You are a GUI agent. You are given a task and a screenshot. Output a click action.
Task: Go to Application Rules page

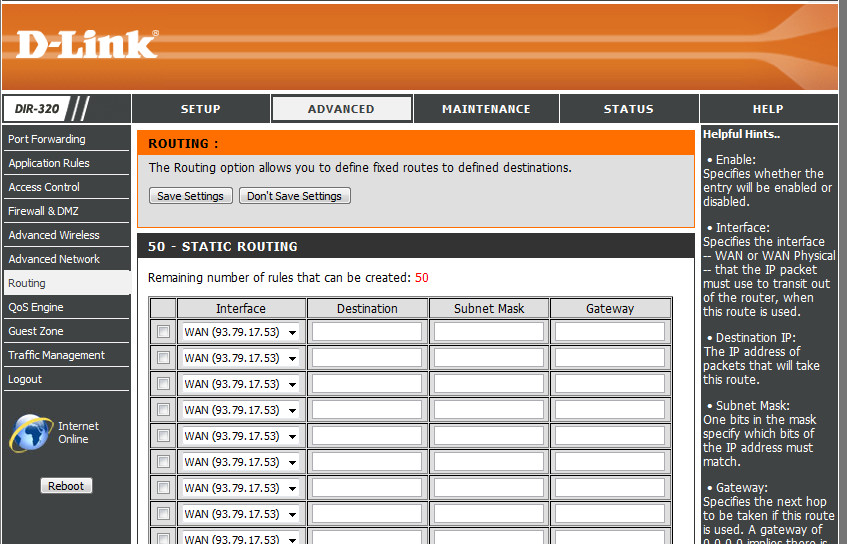[x=66, y=163]
